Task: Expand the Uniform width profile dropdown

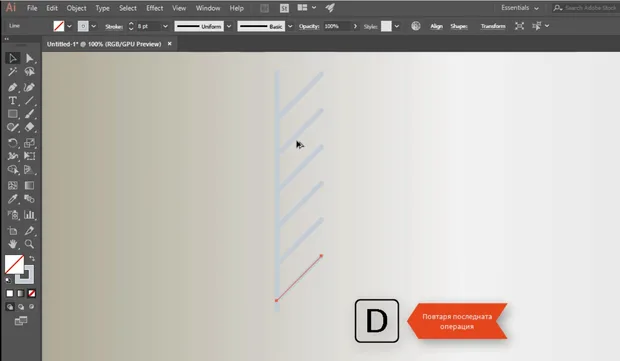Action: [x=229, y=26]
